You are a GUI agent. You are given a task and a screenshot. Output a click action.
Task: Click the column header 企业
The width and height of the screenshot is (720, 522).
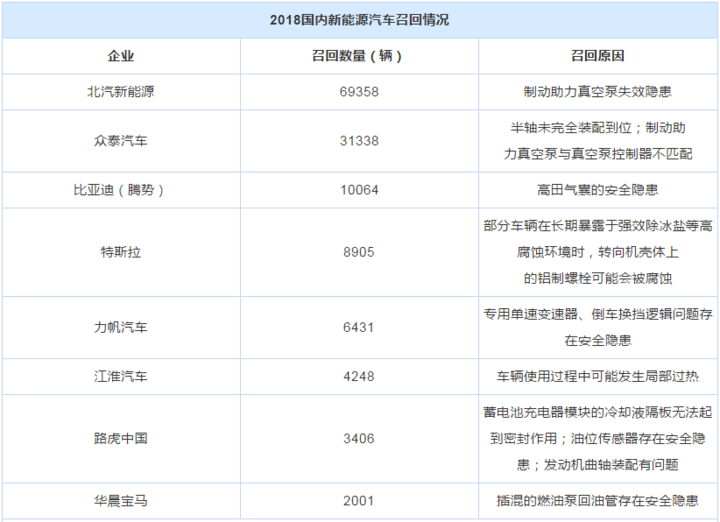point(121,56)
